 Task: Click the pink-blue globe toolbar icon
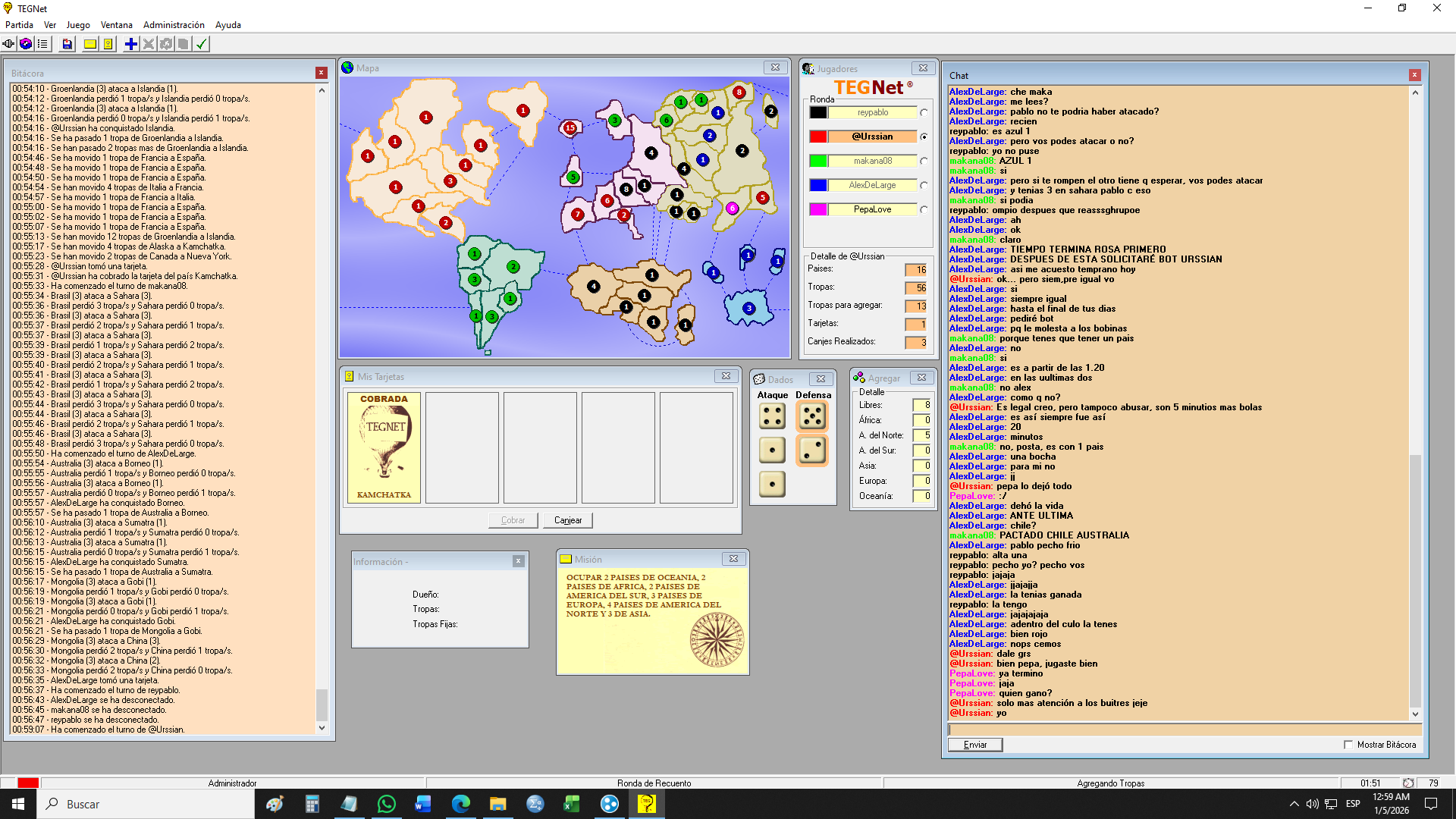click(26, 44)
